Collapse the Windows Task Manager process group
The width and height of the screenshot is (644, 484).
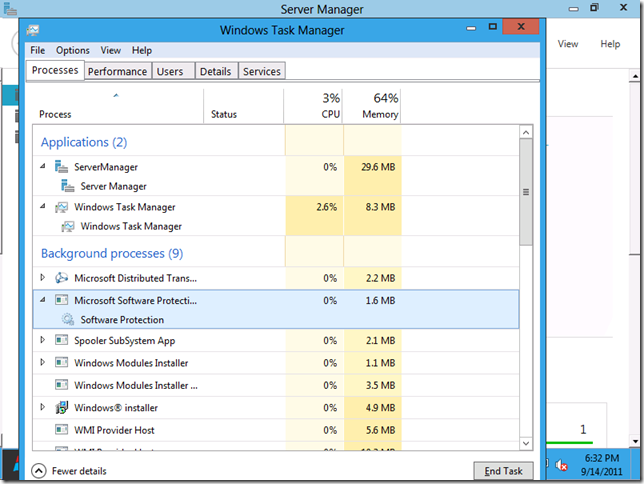[43, 206]
